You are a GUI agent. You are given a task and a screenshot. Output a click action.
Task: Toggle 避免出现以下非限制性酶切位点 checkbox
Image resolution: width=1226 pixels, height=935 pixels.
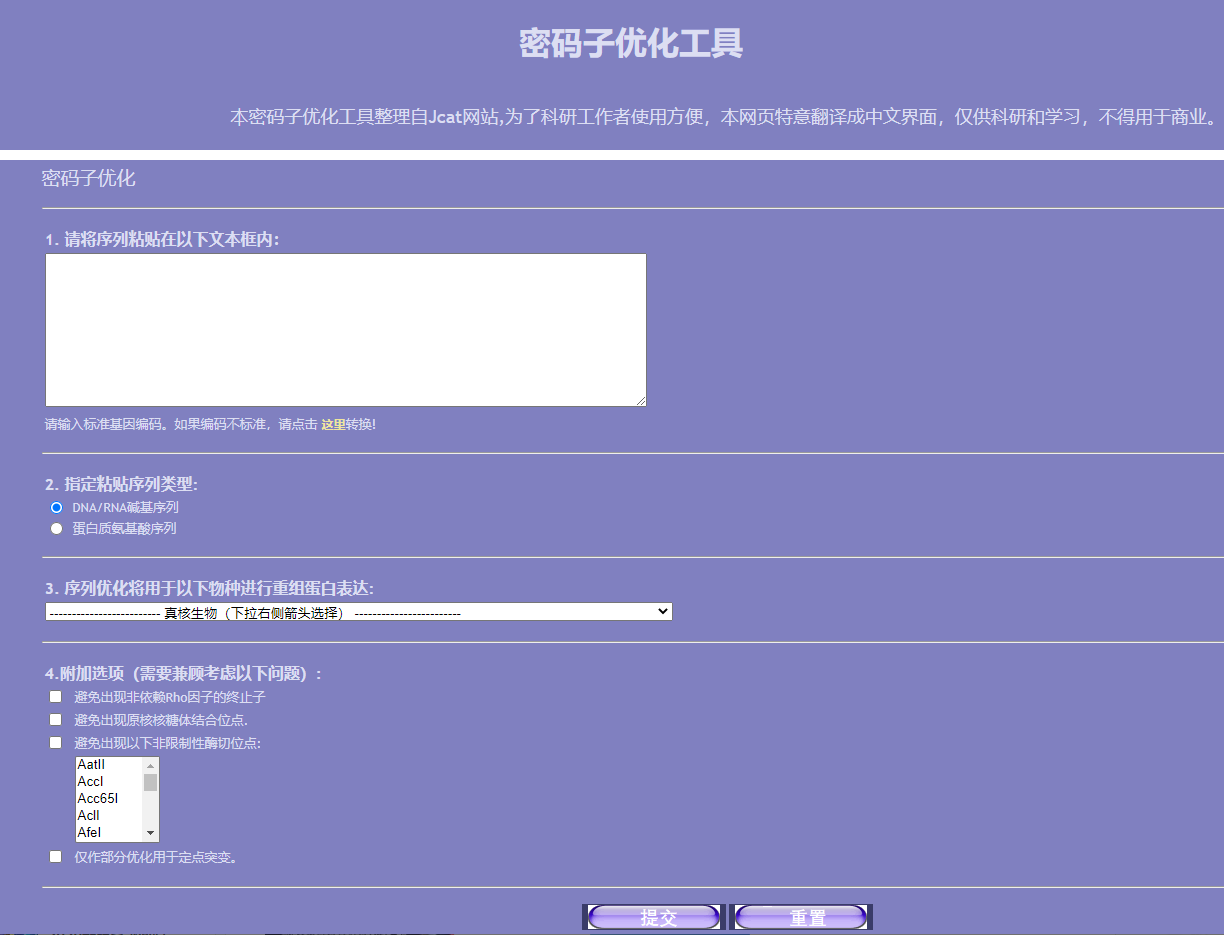[56, 743]
